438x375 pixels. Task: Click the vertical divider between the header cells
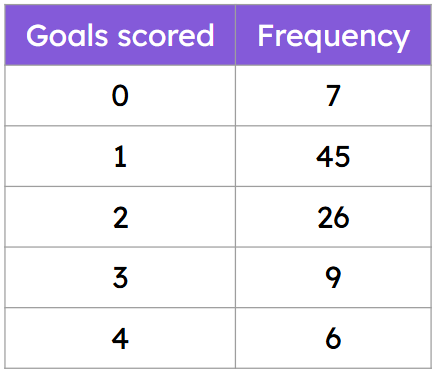point(235,35)
